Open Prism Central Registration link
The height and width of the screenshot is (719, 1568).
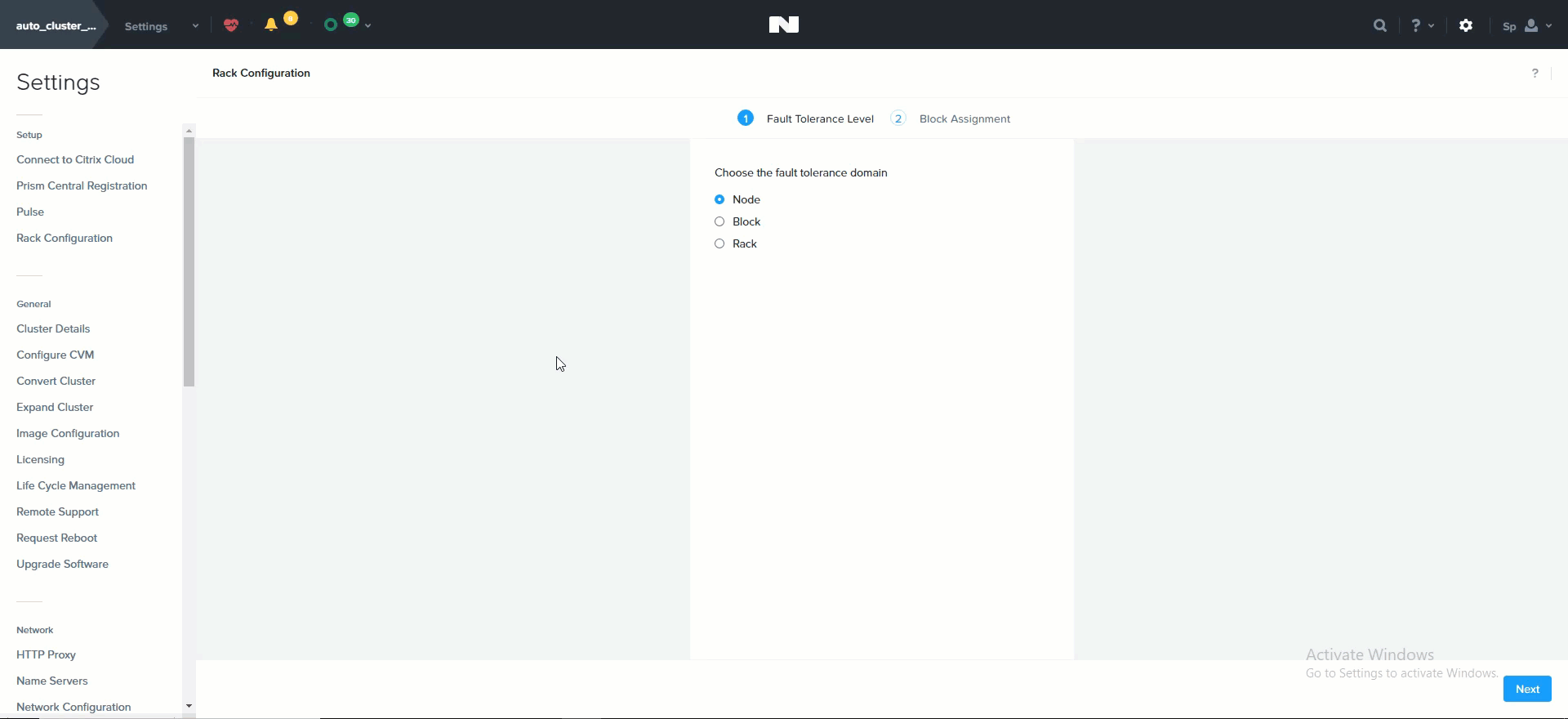(x=82, y=185)
